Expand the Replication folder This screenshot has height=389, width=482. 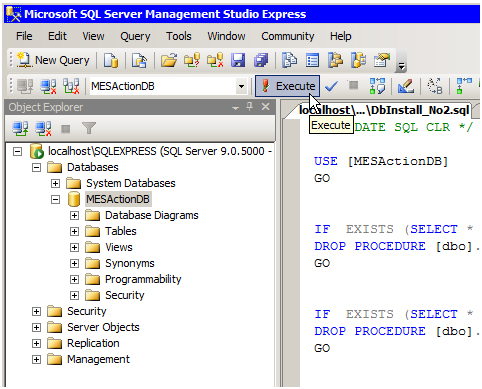[x=36, y=343]
